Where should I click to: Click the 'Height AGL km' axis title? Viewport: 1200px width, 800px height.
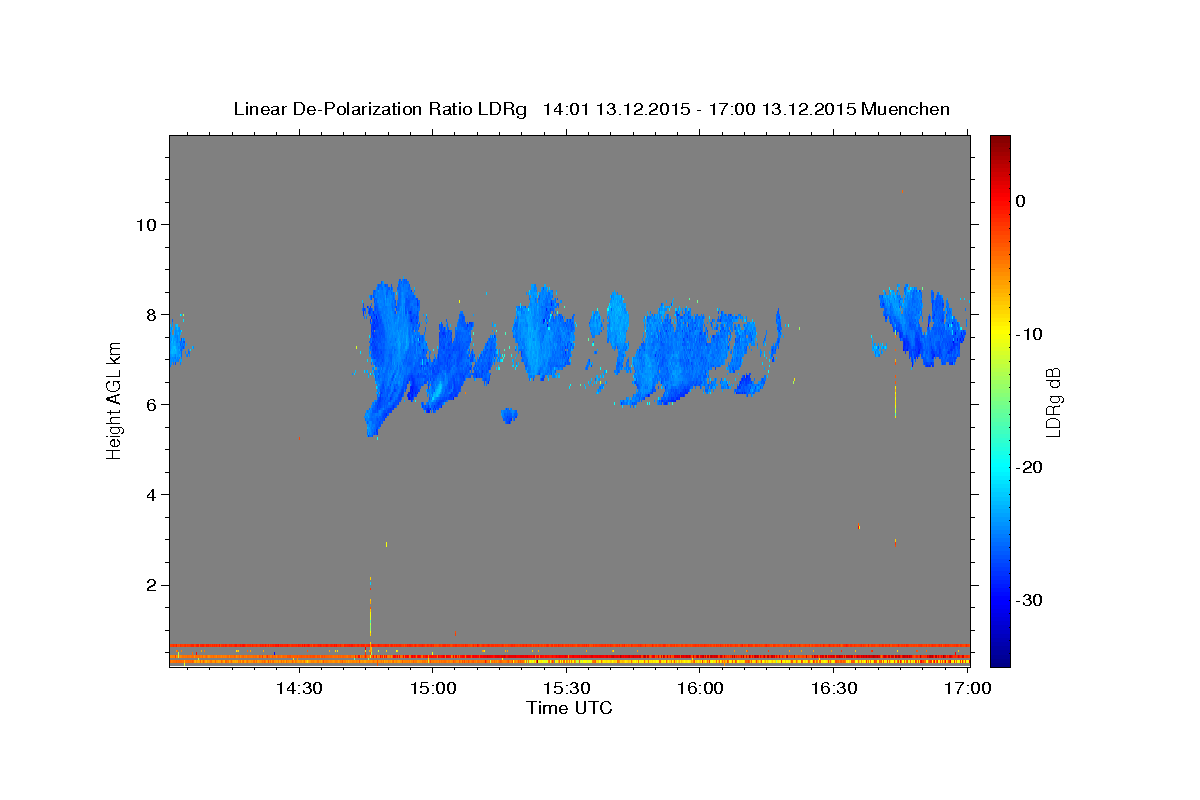114,401
